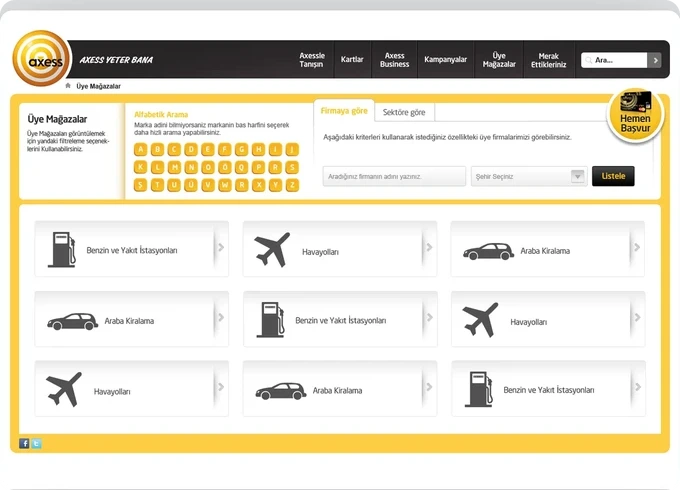Choose letter V in the alphabet filter
Image resolution: width=680 pixels, height=490 pixels.
point(208,185)
